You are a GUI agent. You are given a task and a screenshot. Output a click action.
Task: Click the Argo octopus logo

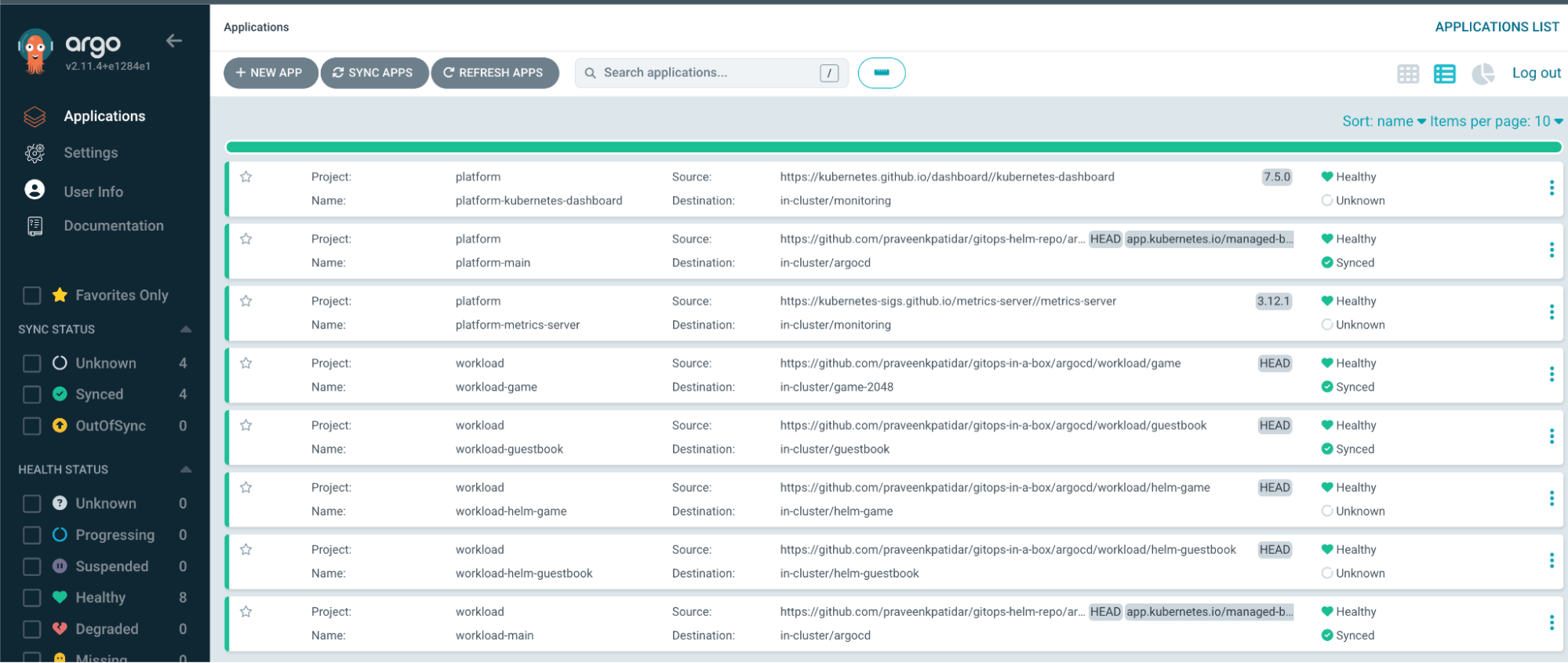click(x=35, y=51)
